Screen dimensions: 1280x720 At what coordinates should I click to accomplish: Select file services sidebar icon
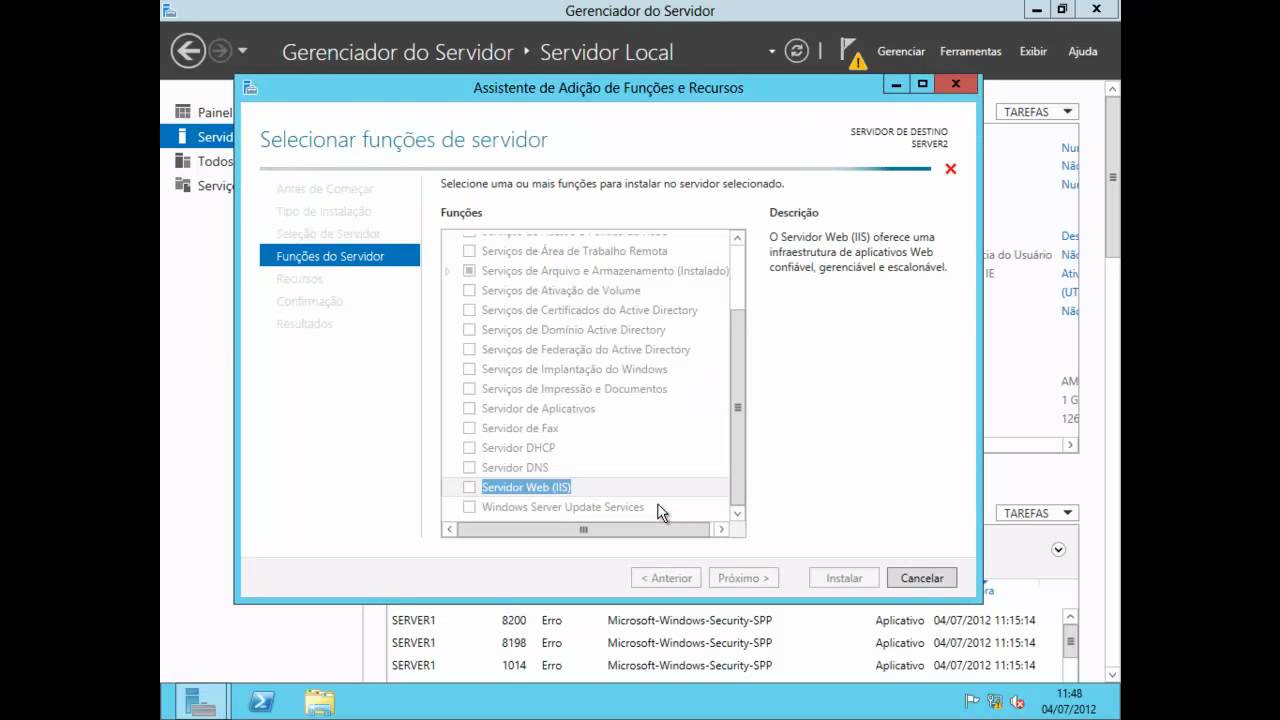pyautogui.click(x=182, y=185)
